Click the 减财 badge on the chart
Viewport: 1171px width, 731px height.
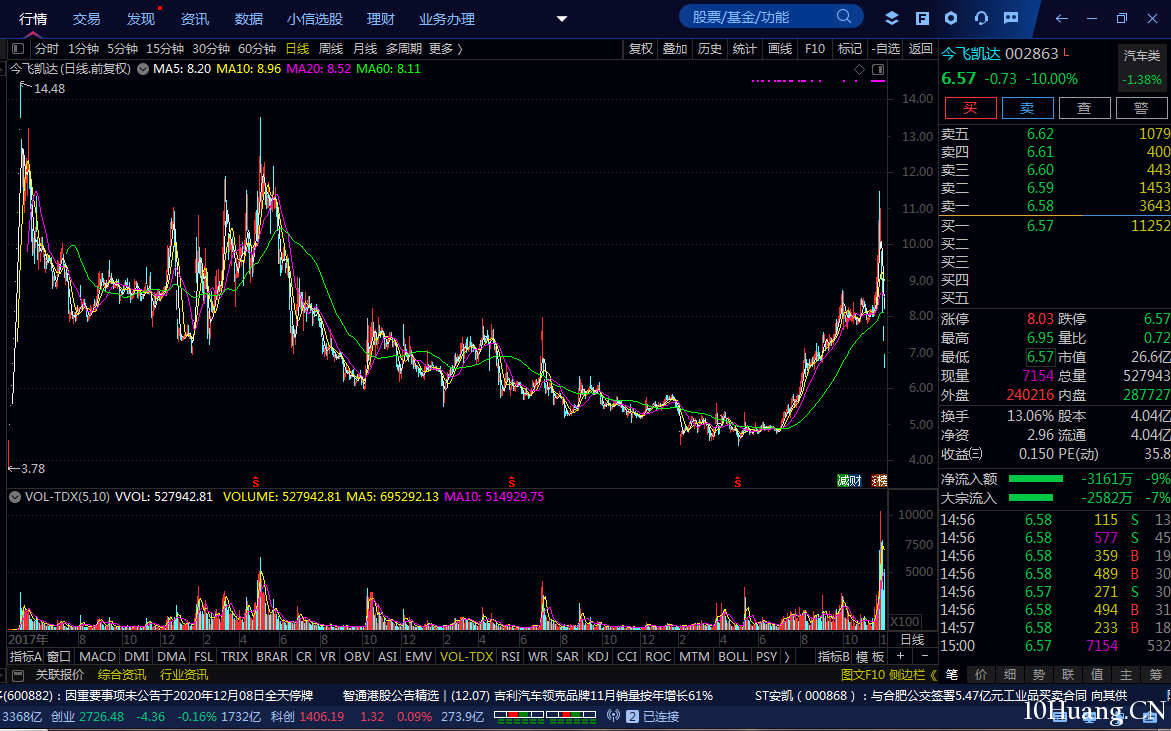(x=849, y=481)
